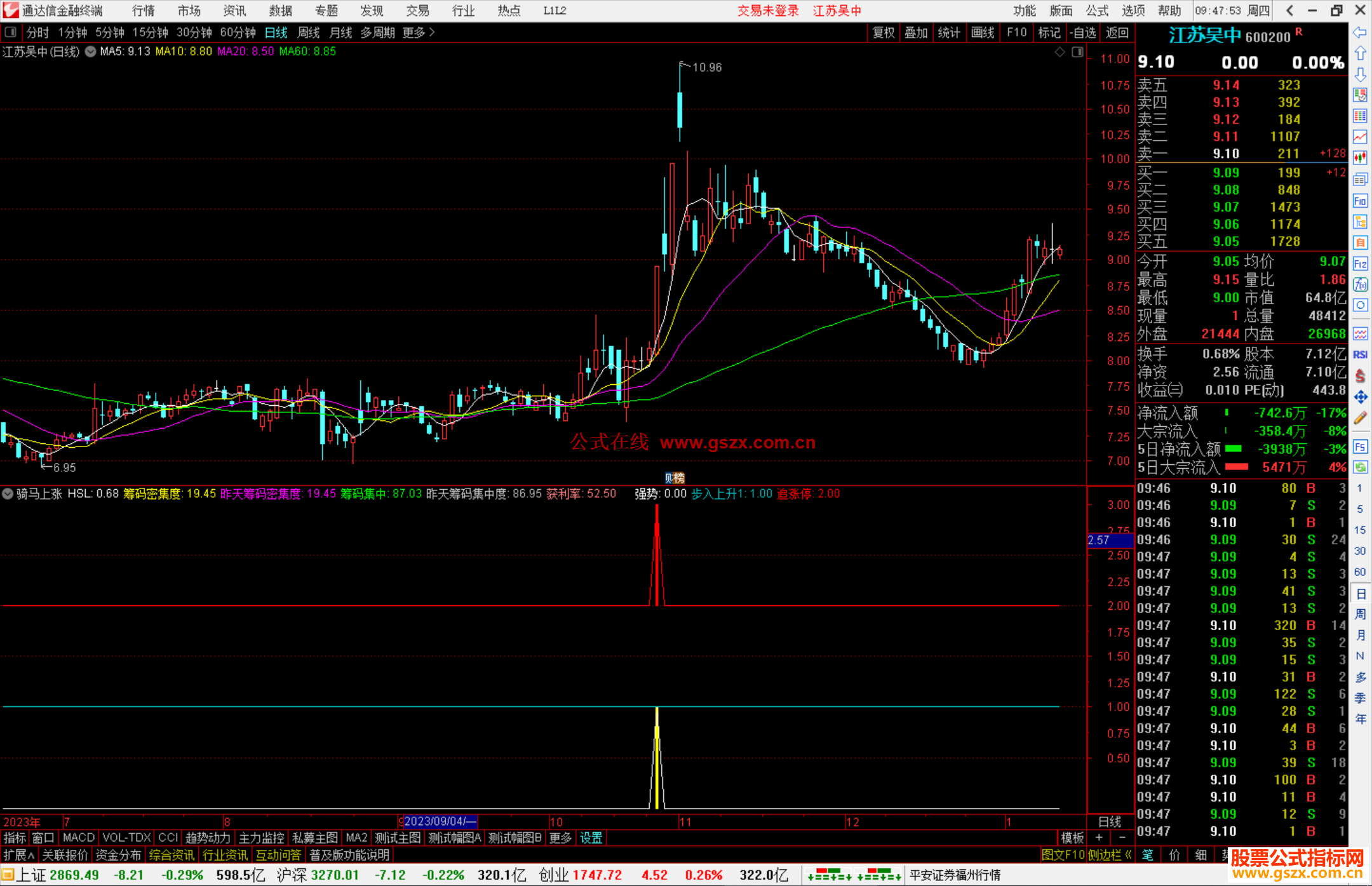Viewport: 1372px width, 886px height.
Task: Click the plus zoom-in chart button
Action: (x=1099, y=838)
